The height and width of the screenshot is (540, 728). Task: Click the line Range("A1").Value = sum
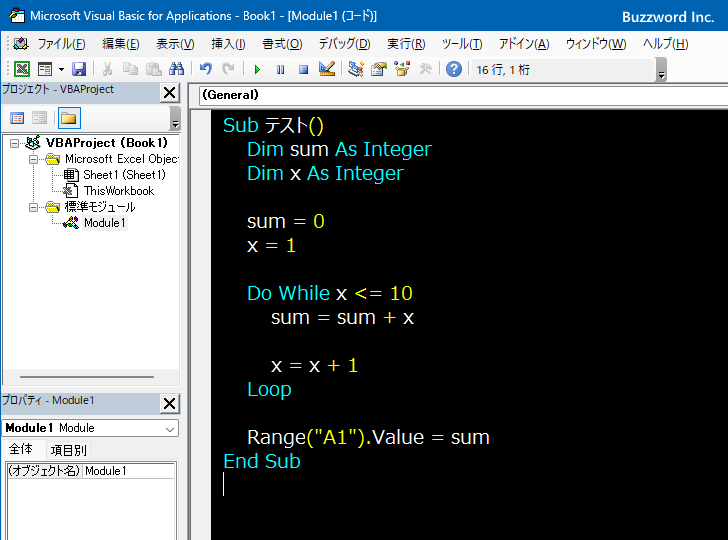click(x=368, y=437)
